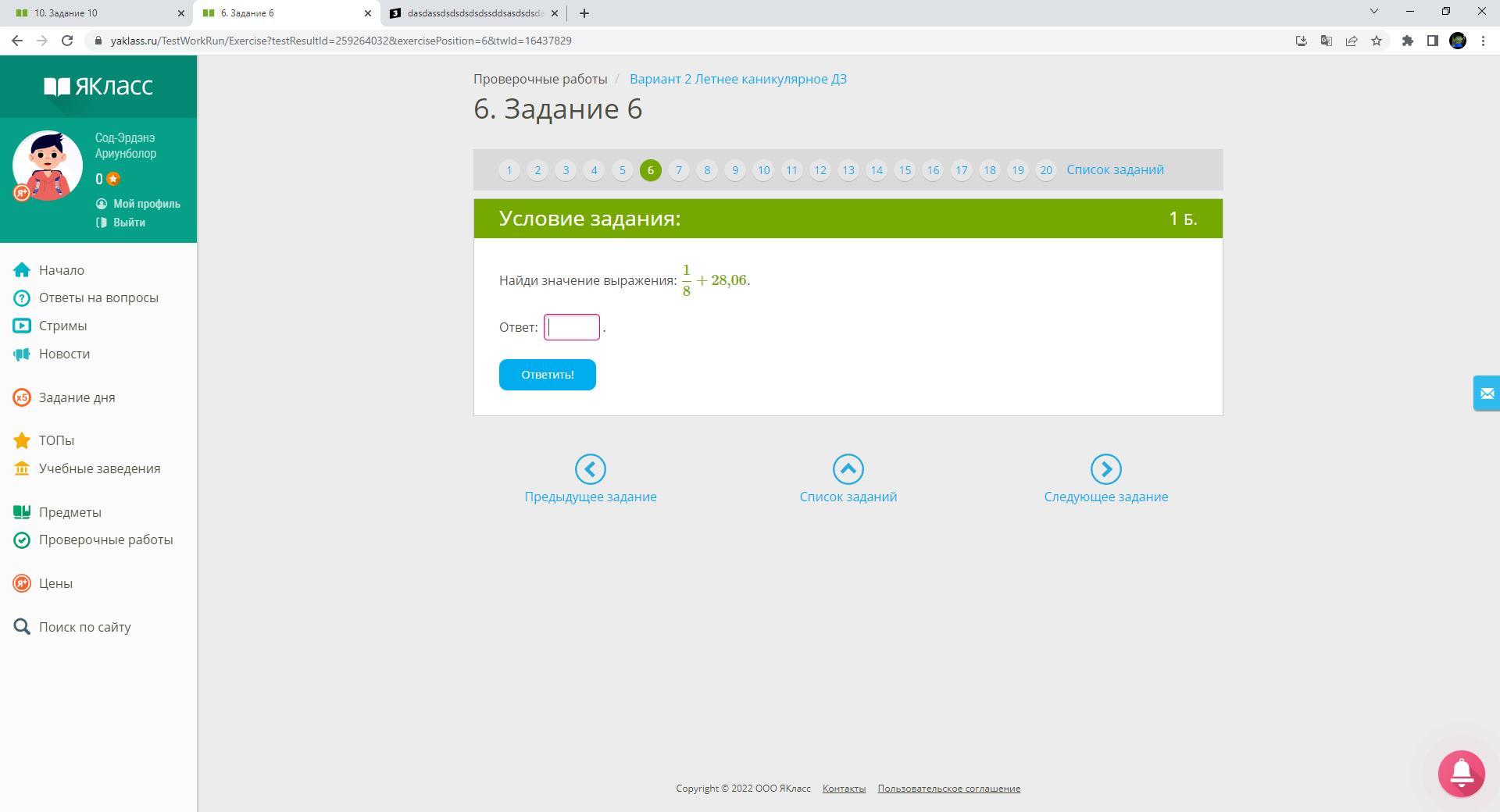Screen dimensions: 1500x812
Task: Open Мой профиль link
Action: (x=137, y=204)
